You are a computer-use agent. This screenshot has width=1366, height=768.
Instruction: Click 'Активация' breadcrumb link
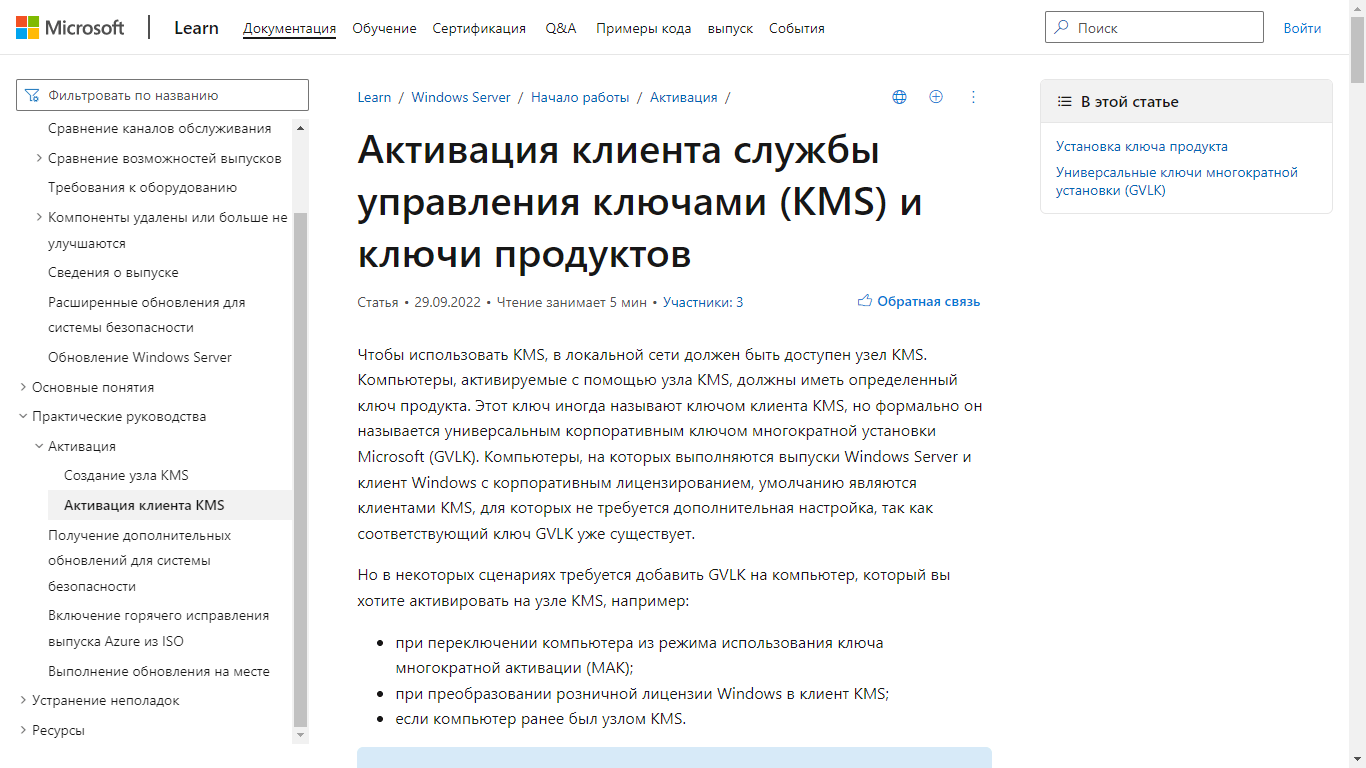[684, 97]
